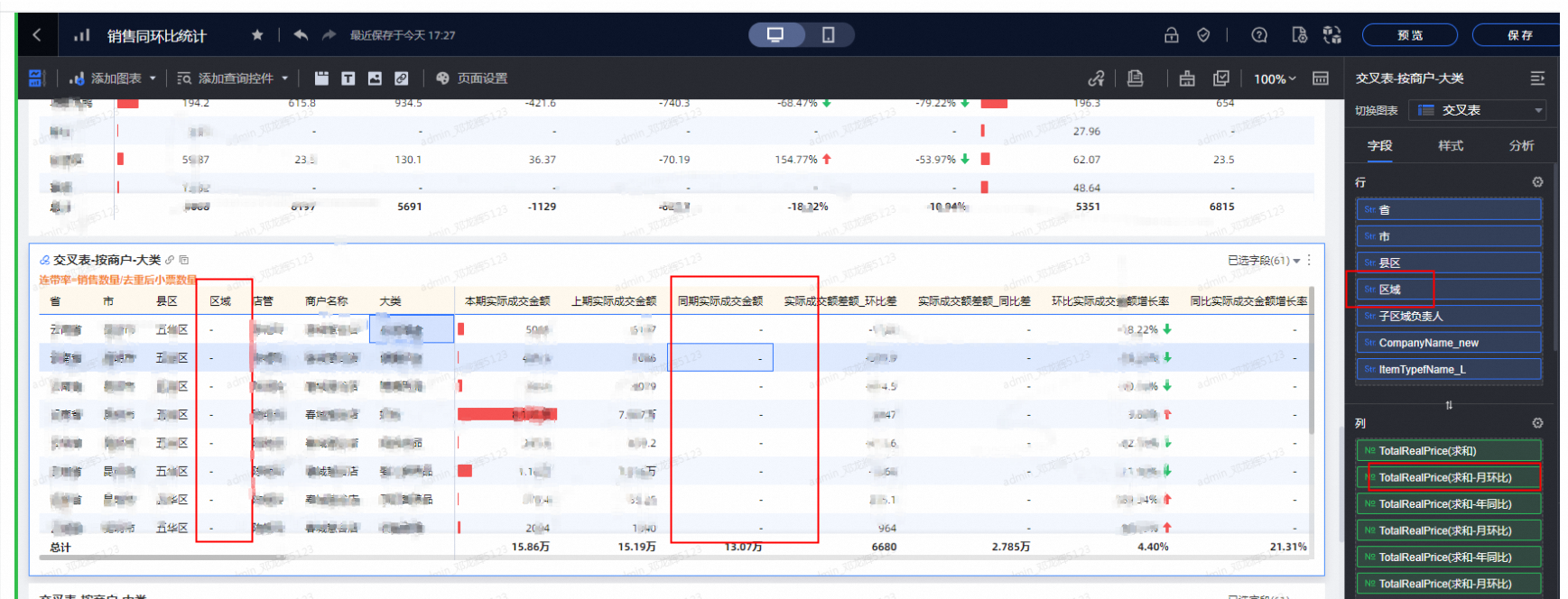This screenshot has width=1568, height=599.
Task: Undo the last dashboard edit
Action: coord(301,35)
